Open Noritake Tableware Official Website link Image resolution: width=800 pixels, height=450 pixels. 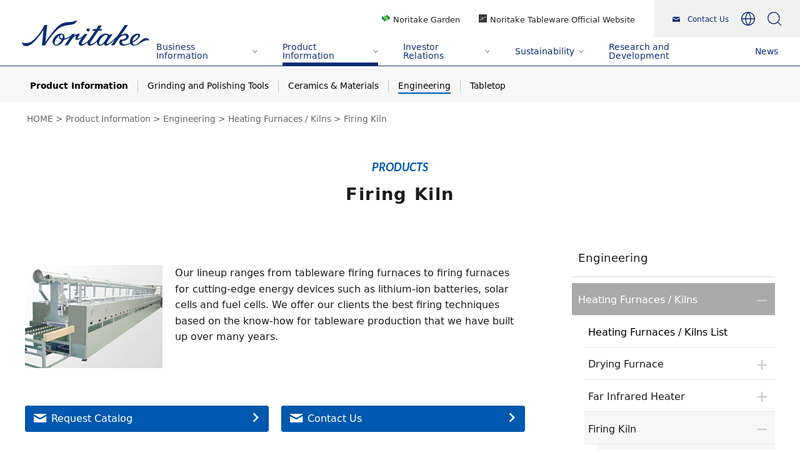tap(562, 19)
